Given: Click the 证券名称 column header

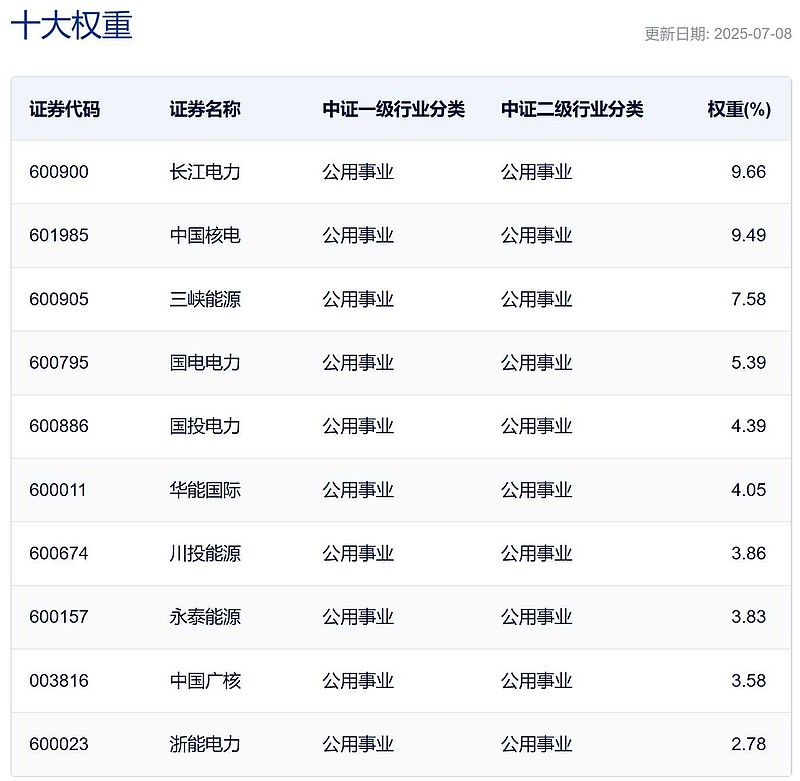Looking at the screenshot, I should point(205,109).
